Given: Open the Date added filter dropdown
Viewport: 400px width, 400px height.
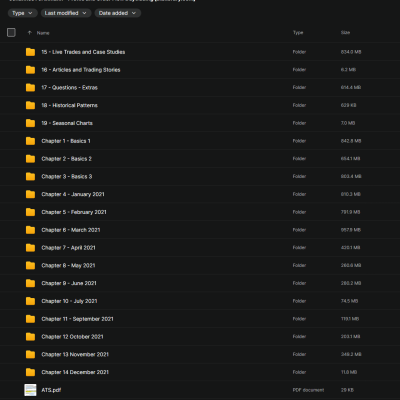Looking at the screenshot, I should tap(117, 13).
